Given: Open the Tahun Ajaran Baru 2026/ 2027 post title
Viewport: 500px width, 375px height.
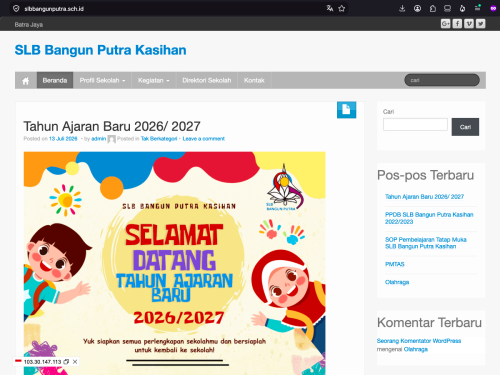Looking at the screenshot, I should coord(112,126).
